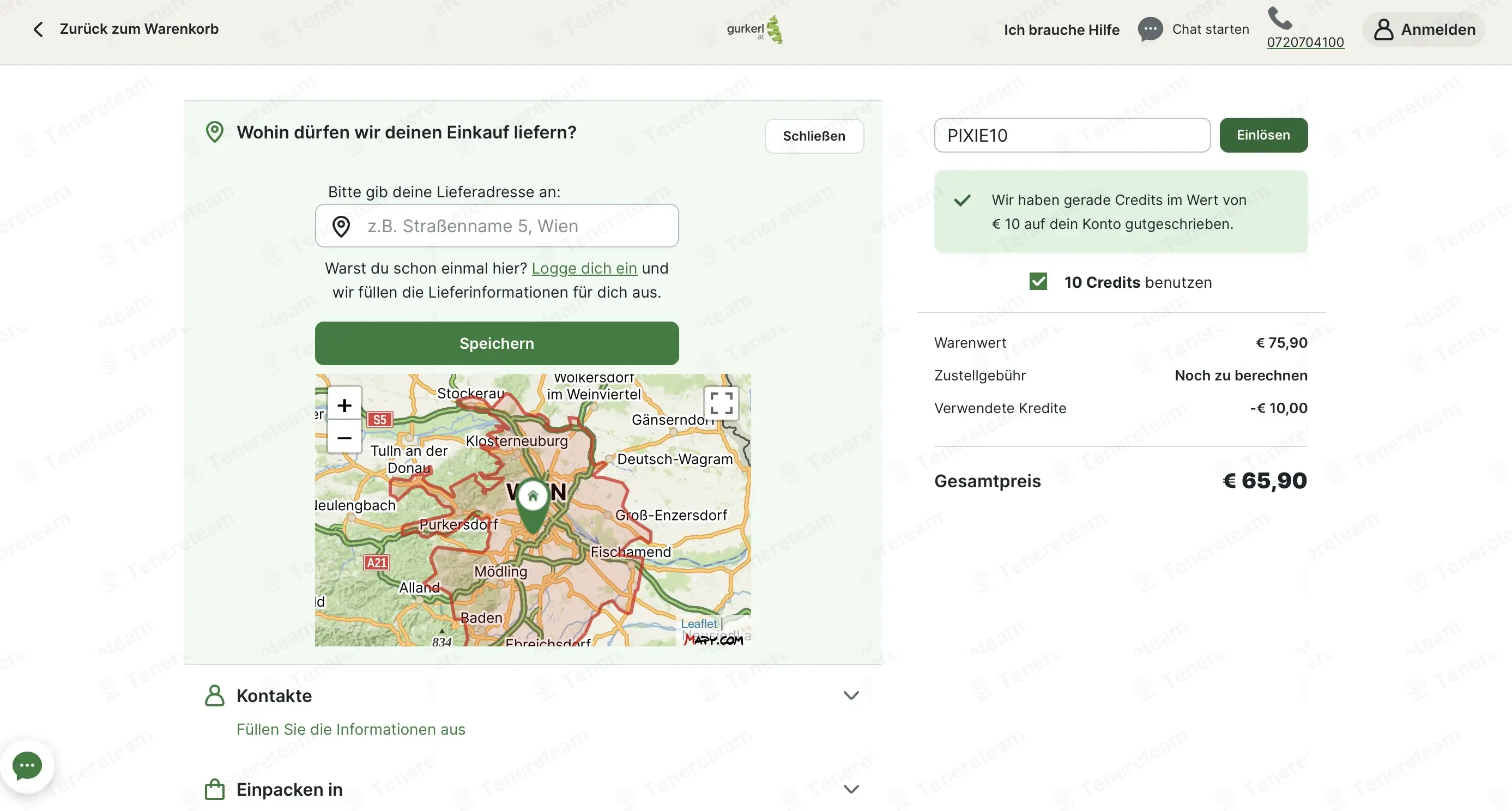Click the A21 road sign on map

(x=376, y=563)
